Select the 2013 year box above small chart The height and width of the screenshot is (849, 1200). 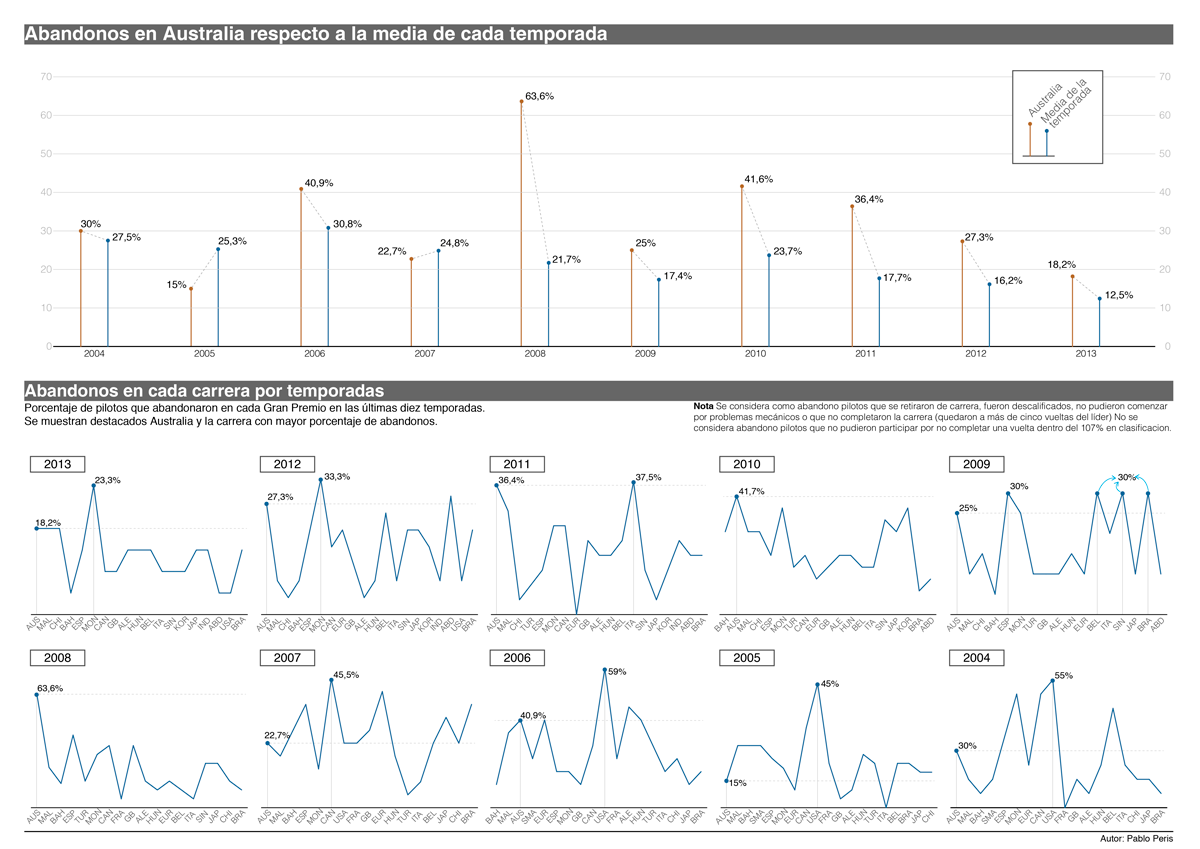tap(58, 464)
